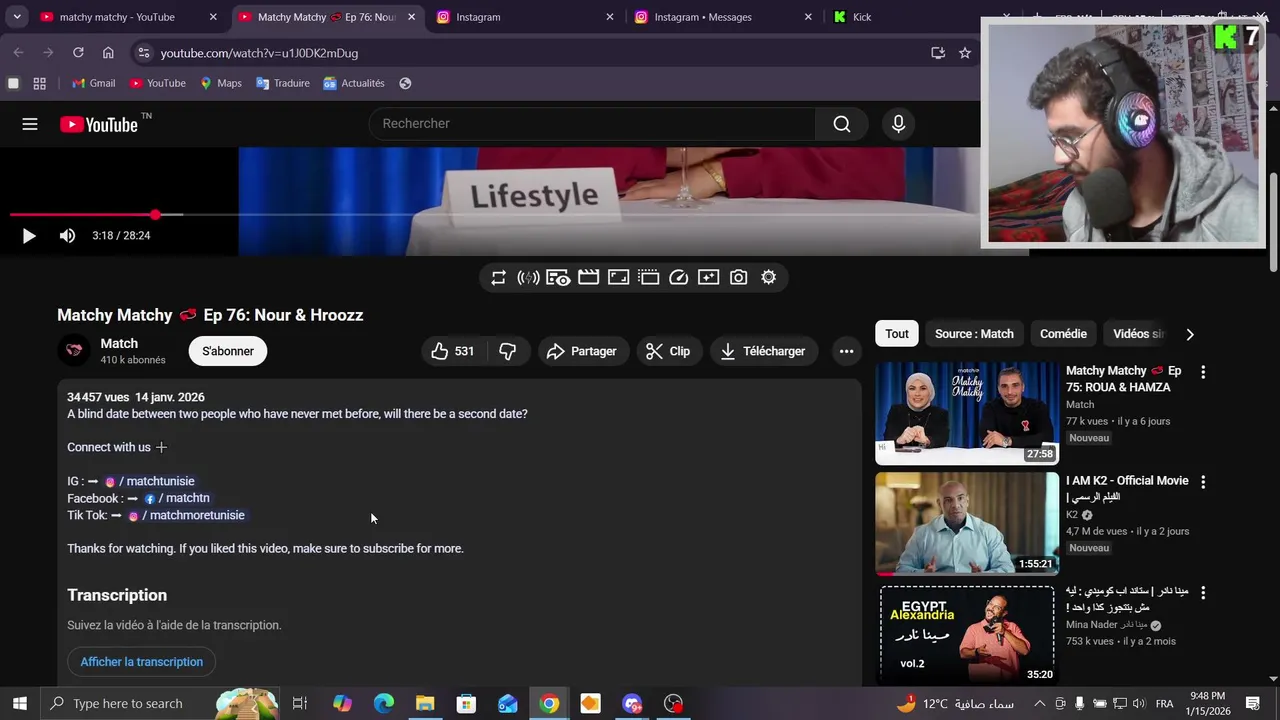Open the matchmoretunisie TikTok link
The image size is (1280, 720).
click(x=186, y=515)
